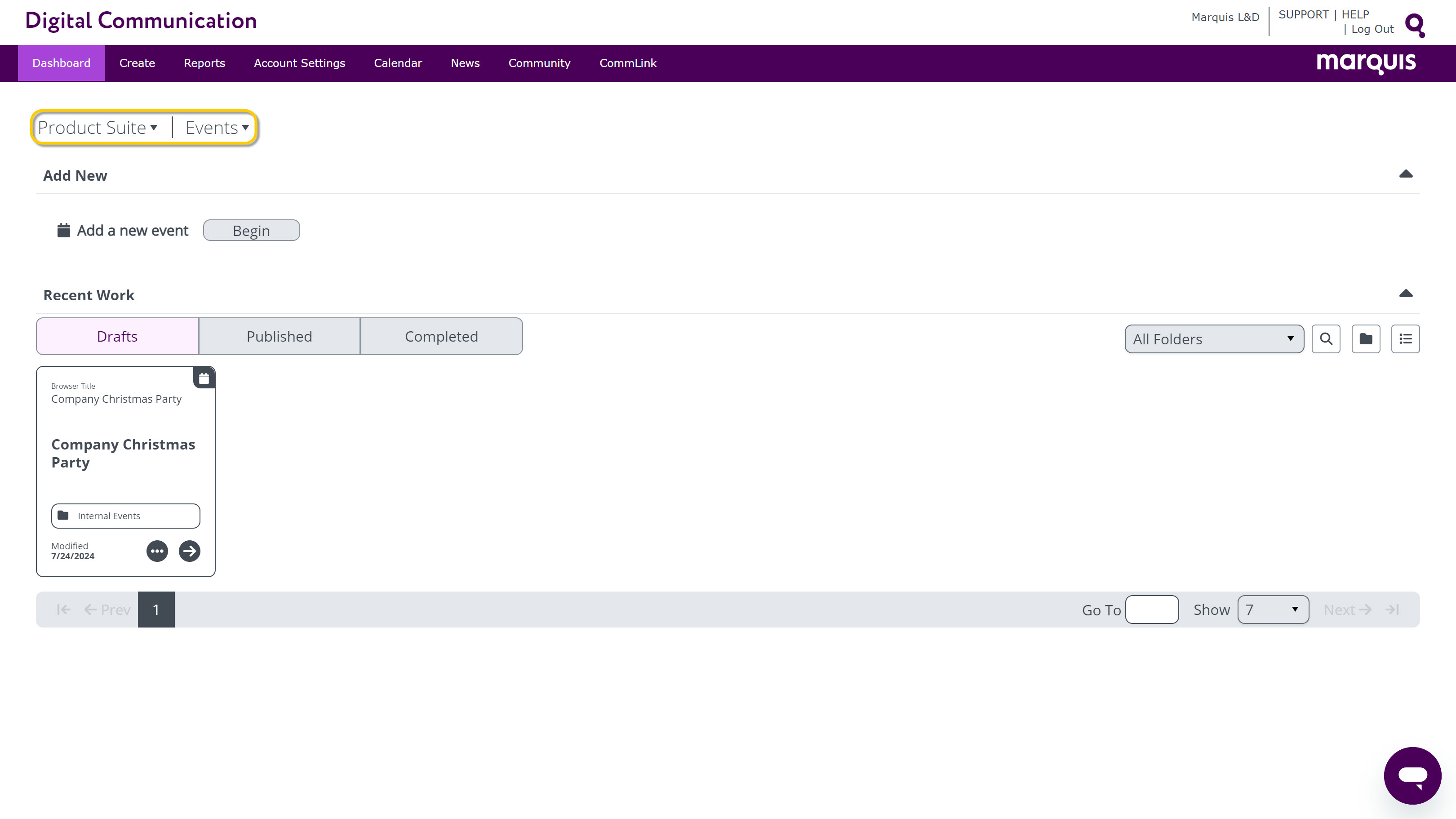The image size is (1456, 819).
Task: Switch to the Completed tab
Action: pyautogui.click(x=441, y=337)
